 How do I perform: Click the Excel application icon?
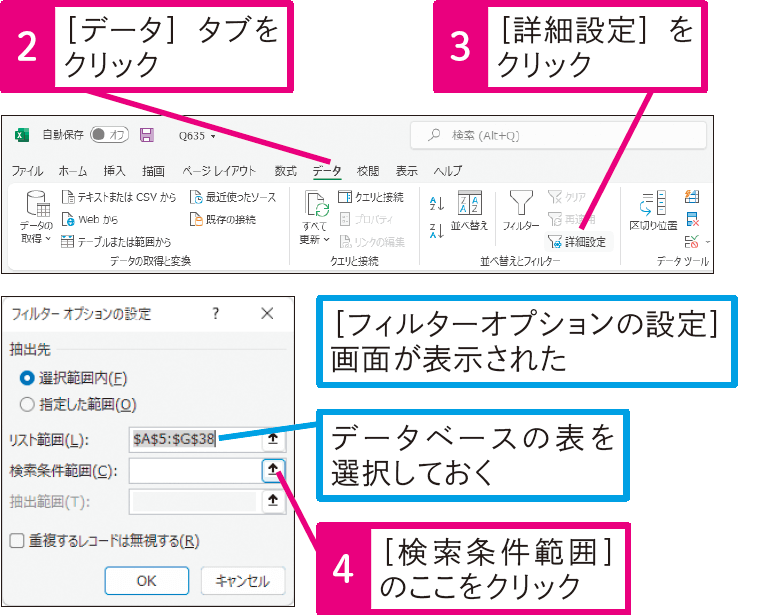click(x=21, y=135)
